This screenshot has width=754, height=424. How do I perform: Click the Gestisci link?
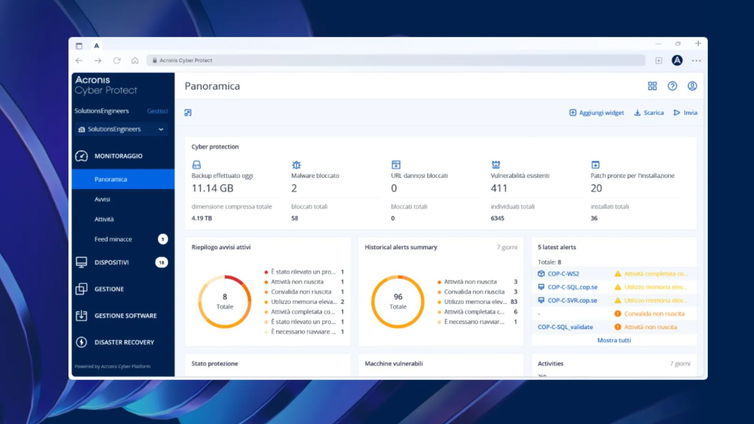click(157, 111)
